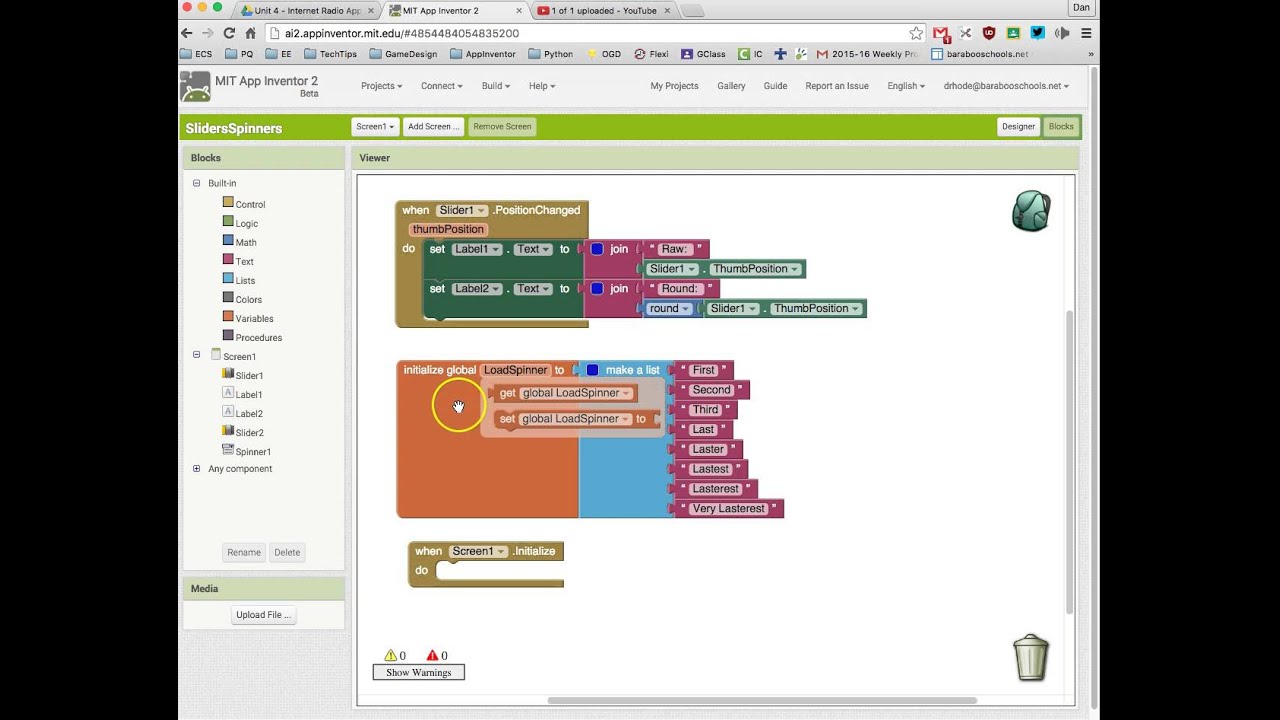
Task: Click the Label1 component icon
Action: pos(228,393)
